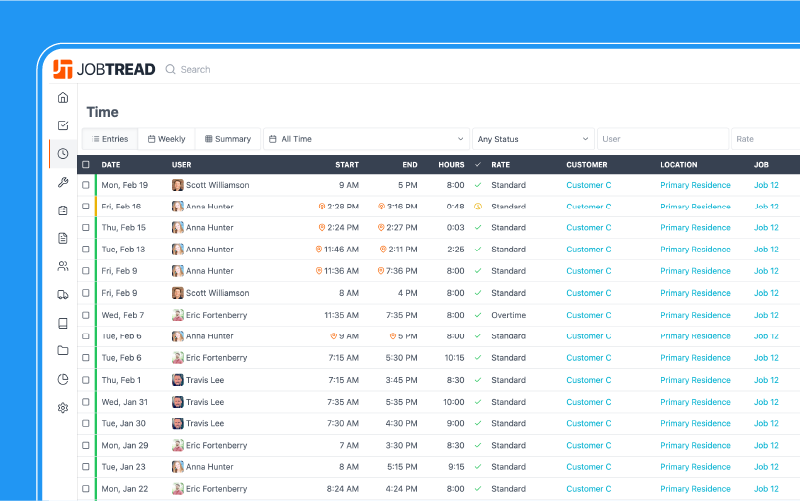
Task: Open the people icon in the sidebar
Action: pos(63,266)
